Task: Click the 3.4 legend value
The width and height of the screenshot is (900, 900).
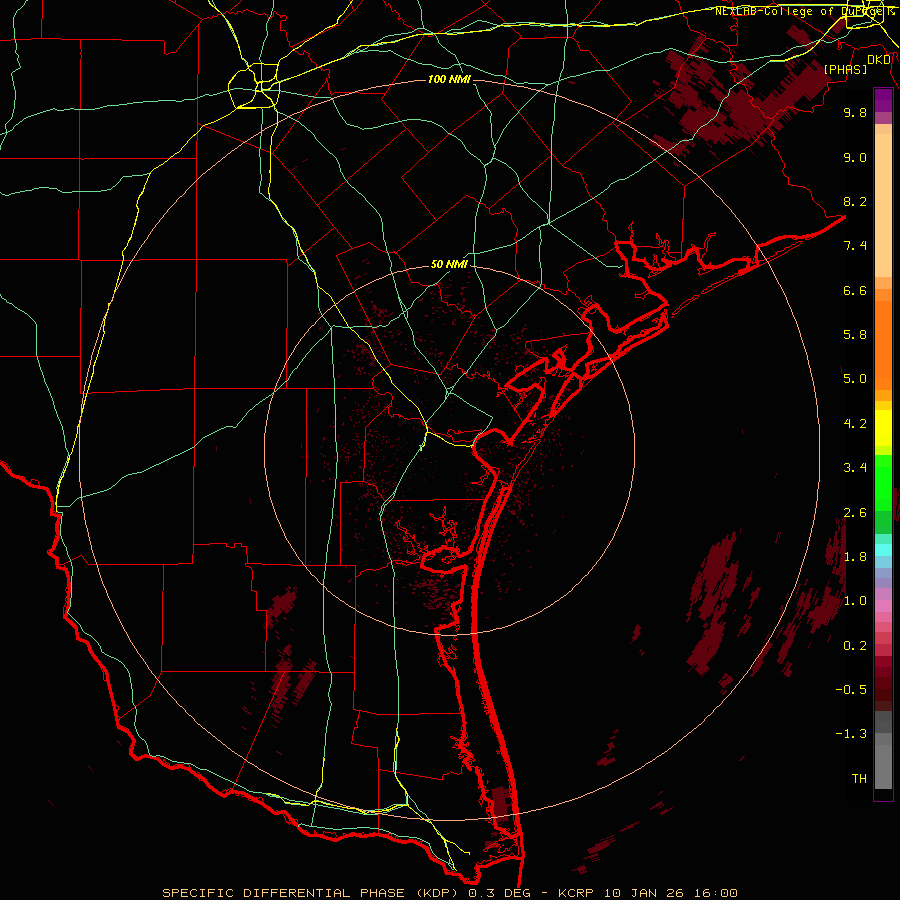Action: tap(855, 468)
